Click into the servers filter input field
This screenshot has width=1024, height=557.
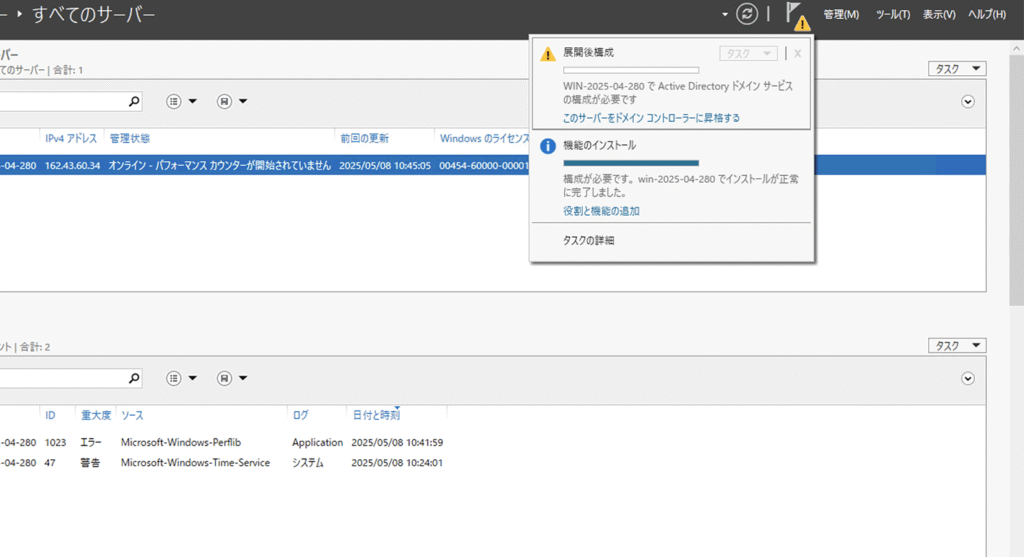coord(62,101)
